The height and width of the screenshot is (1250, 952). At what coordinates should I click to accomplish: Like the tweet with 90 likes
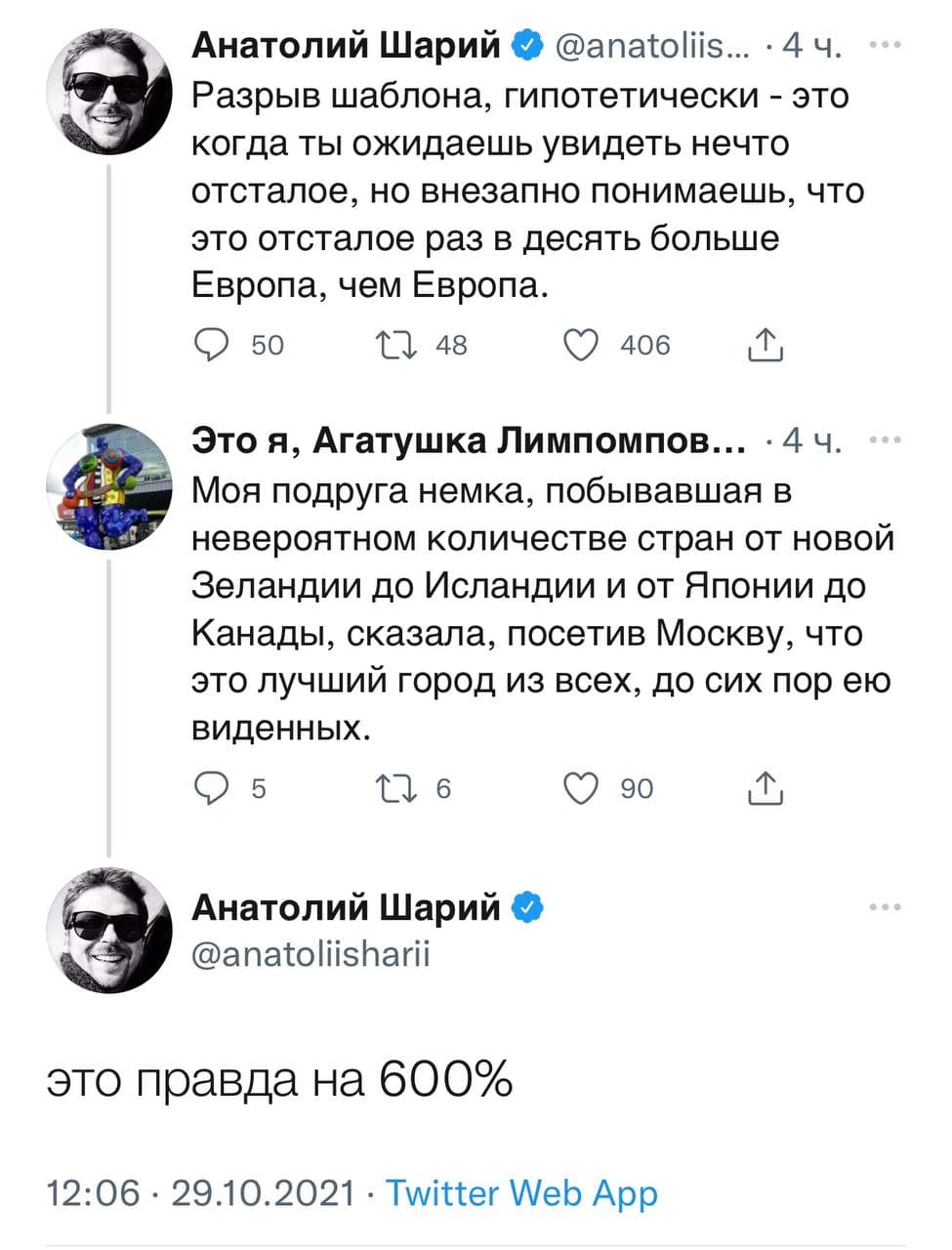582,788
